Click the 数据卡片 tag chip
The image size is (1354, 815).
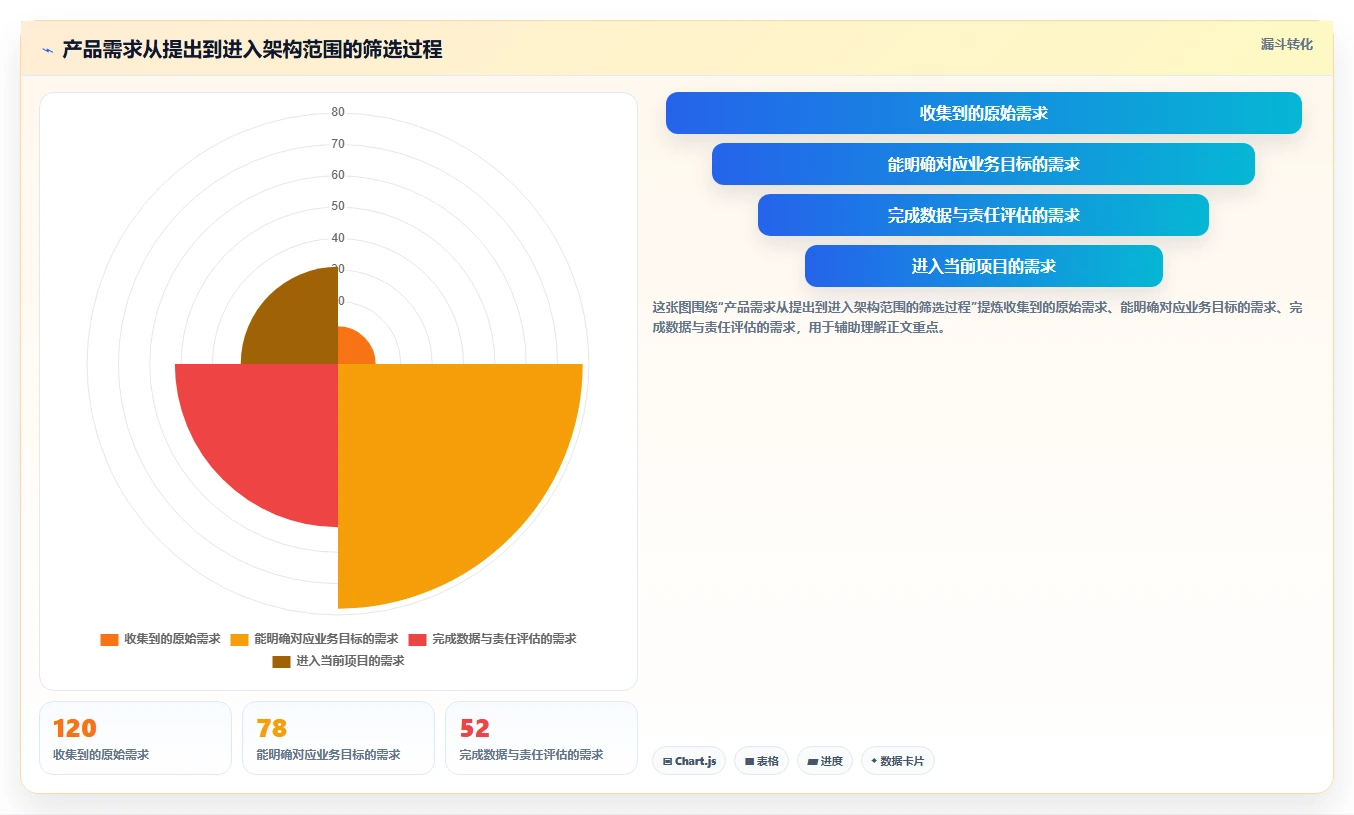click(x=897, y=761)
